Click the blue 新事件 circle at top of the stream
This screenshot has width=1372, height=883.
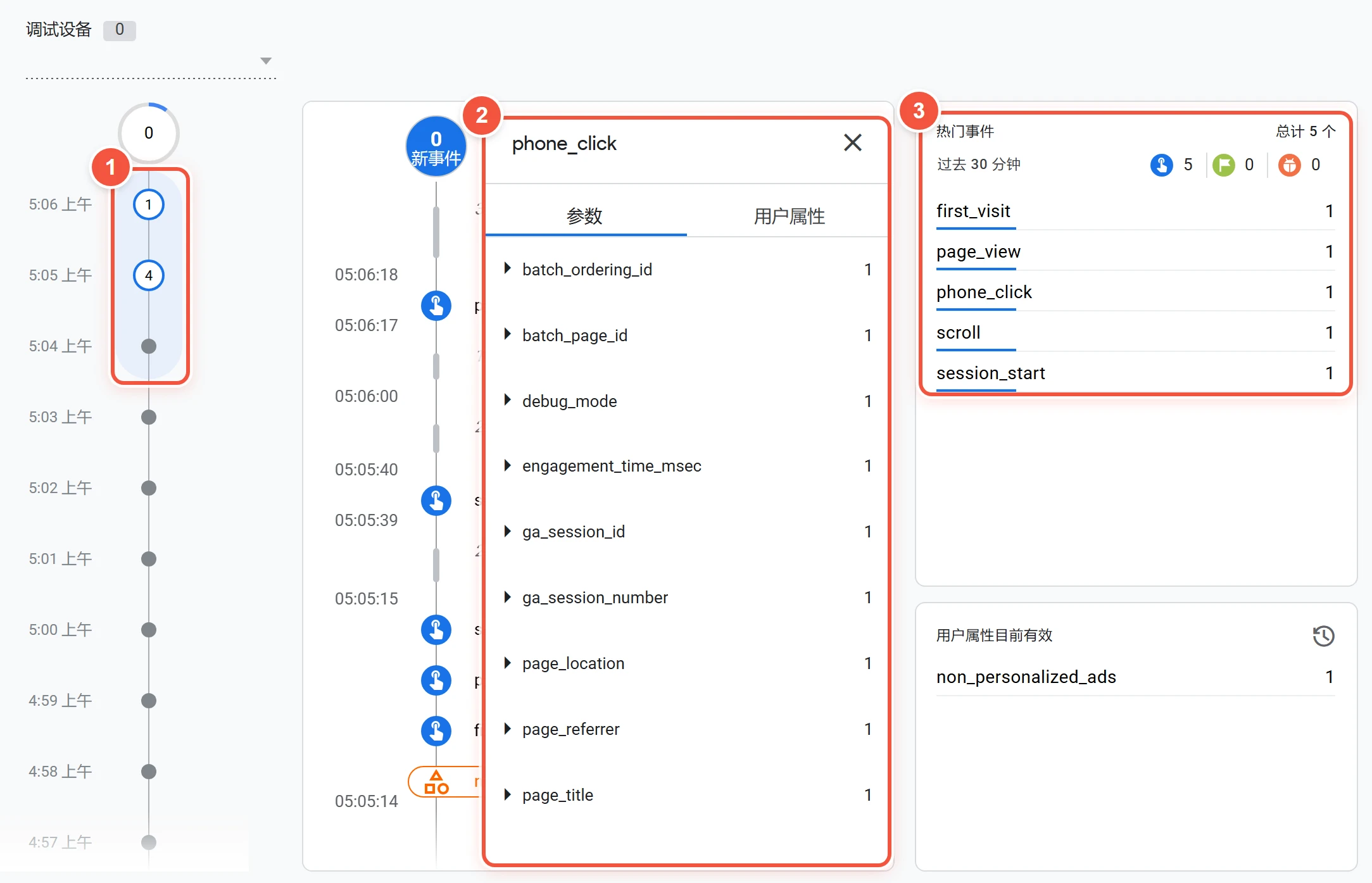(x=436, y=147)
